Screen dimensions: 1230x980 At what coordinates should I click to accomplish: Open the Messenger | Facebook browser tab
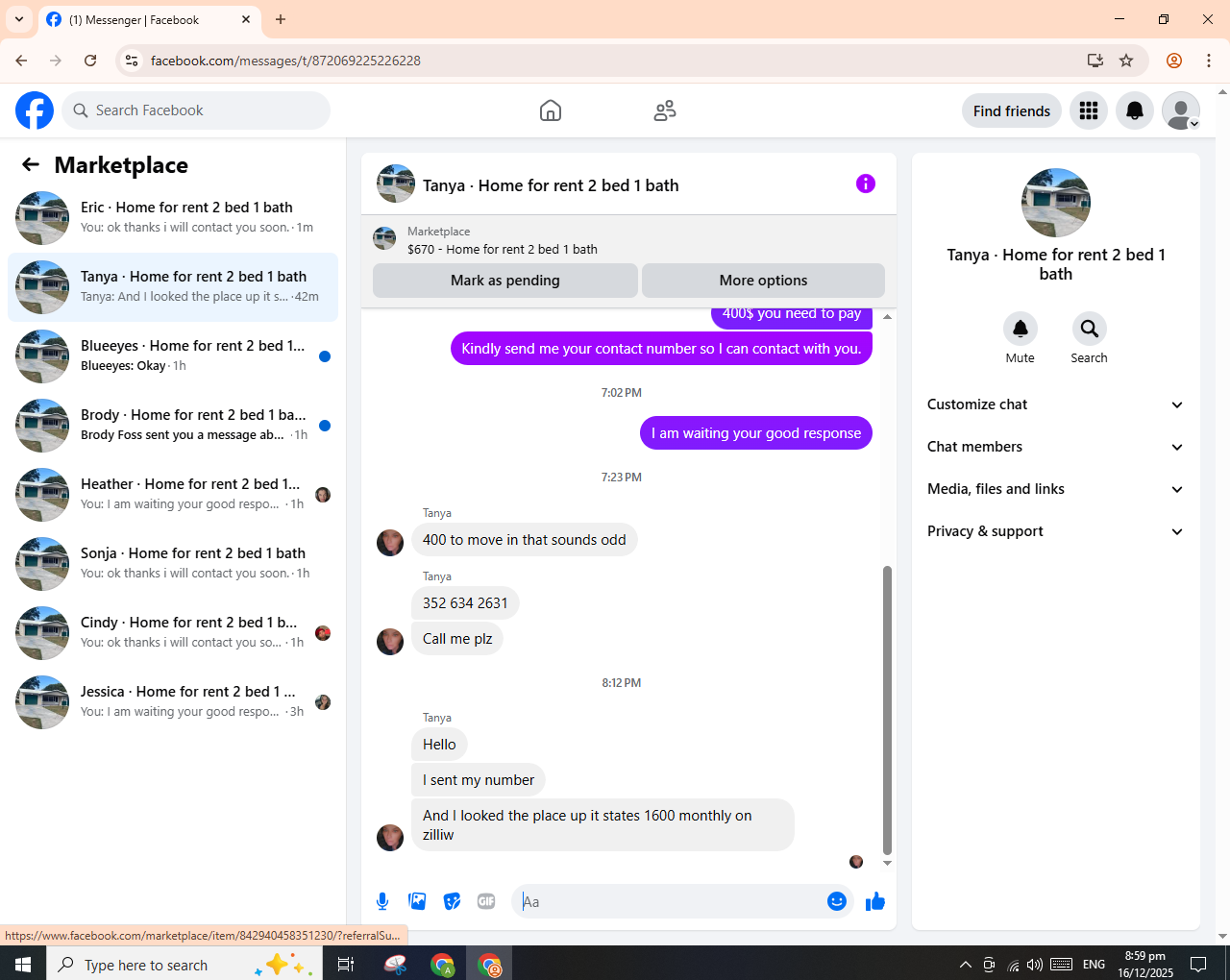(149, 19)
